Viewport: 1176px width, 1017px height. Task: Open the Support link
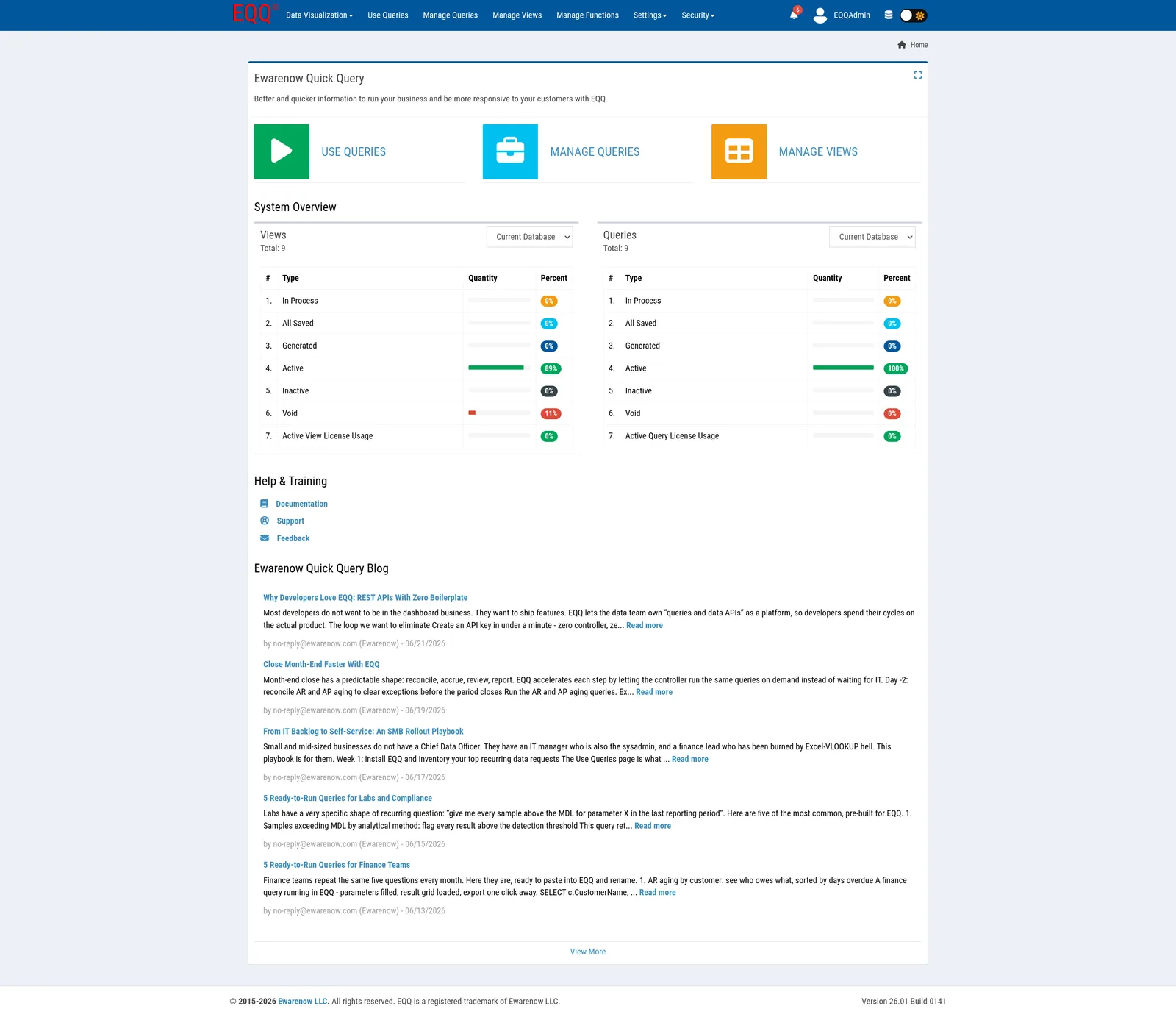pos(290,521)
